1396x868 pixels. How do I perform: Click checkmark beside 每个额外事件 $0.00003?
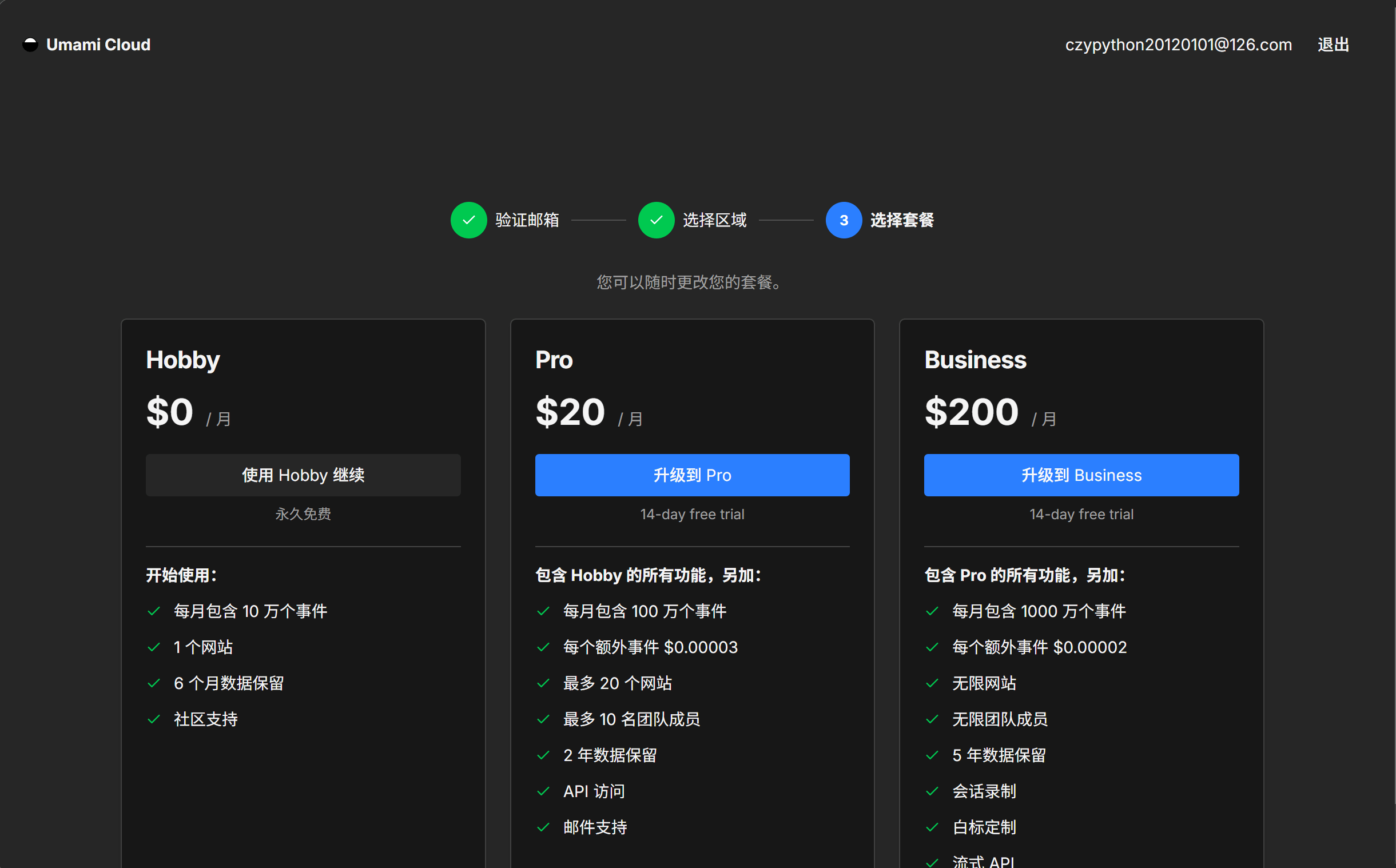(x=543, y=647)
